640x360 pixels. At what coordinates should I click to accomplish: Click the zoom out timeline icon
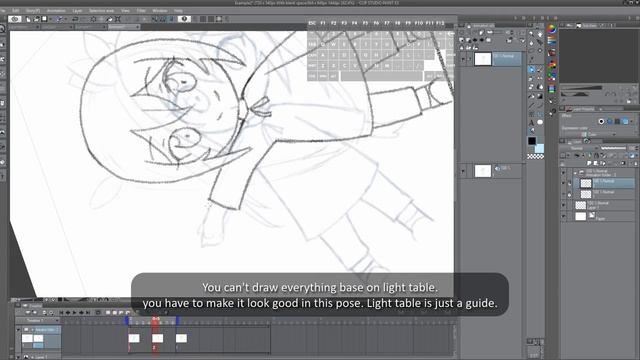pos(51,313)
